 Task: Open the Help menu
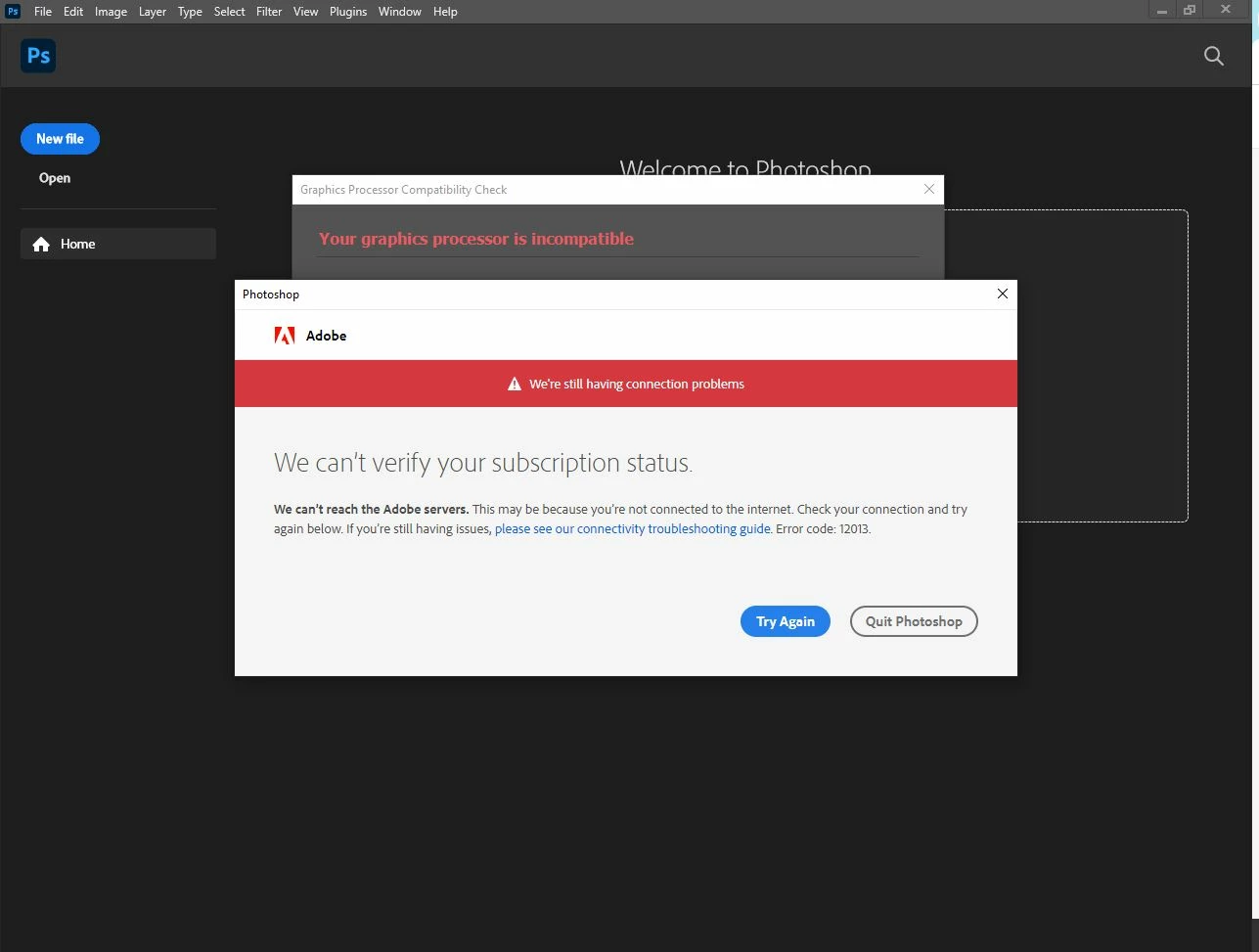coord(445,12)
